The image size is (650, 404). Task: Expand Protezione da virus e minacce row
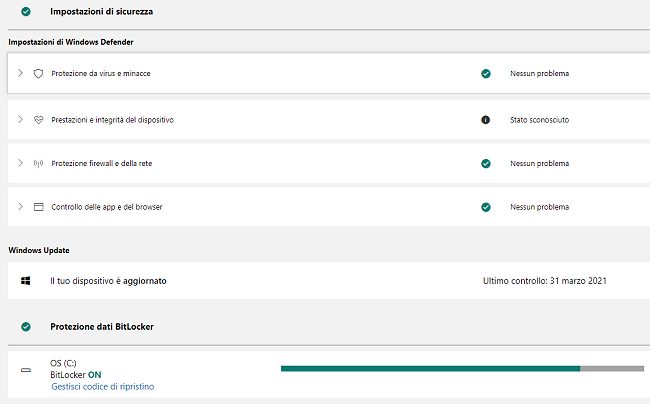20,74
